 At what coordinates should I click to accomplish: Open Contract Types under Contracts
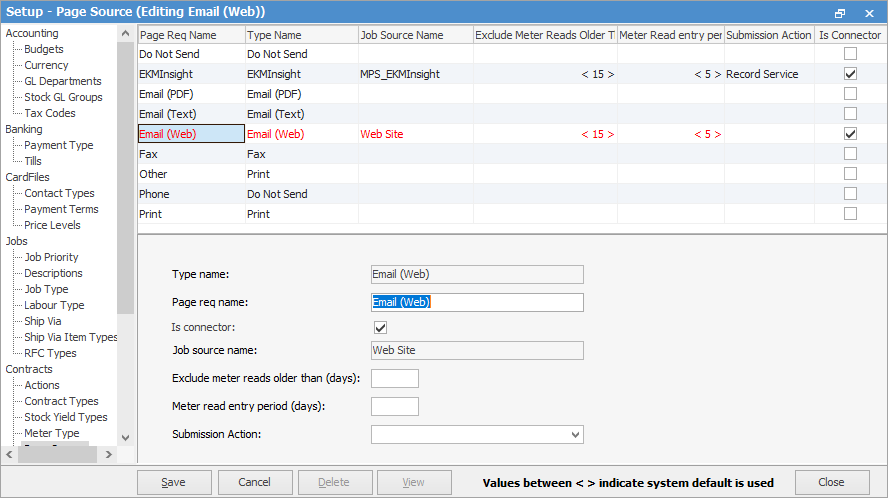coord(61,401)
